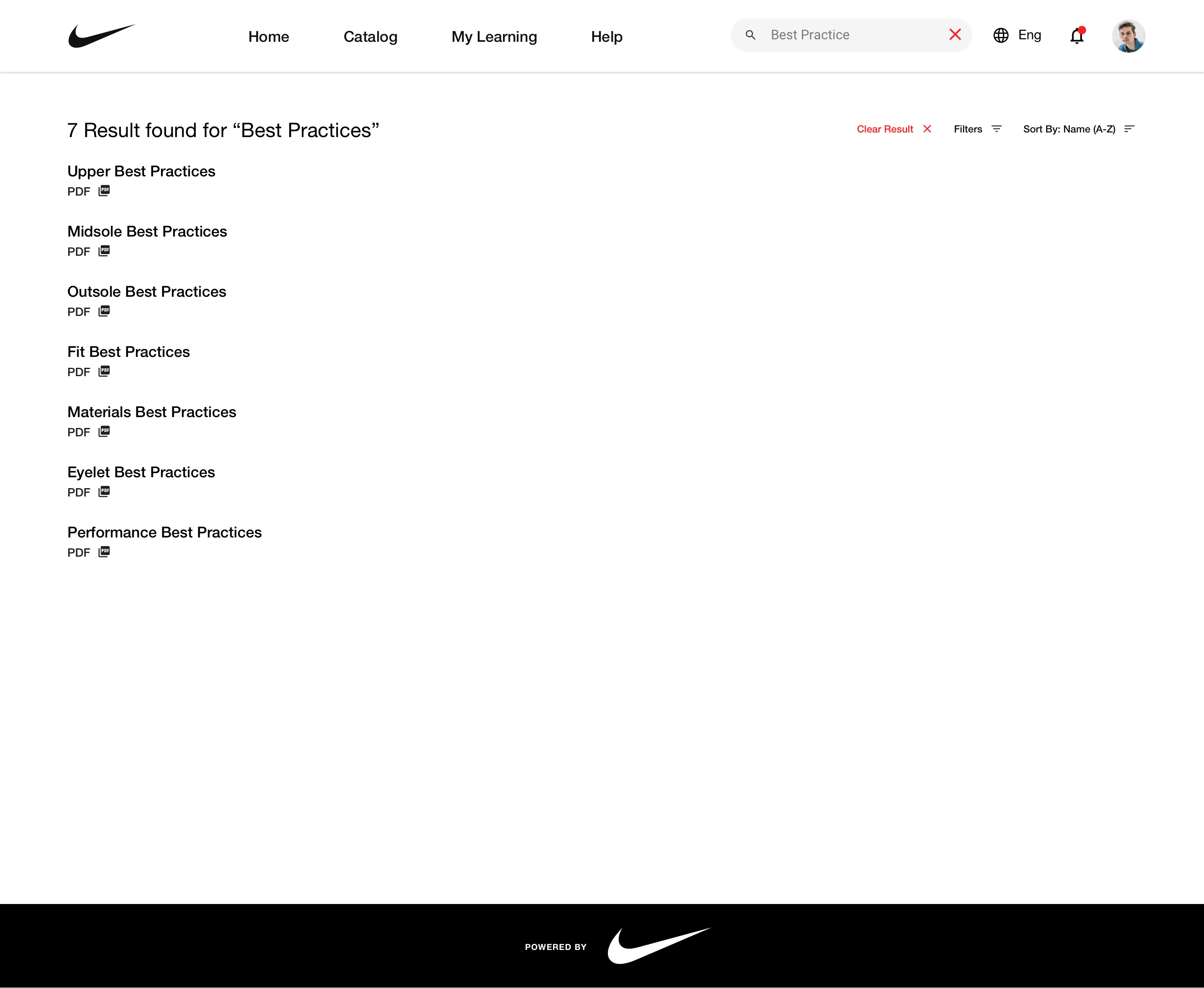Viewport: 1204px width, 988px height.
Task: Open the user profile avatar
Action: pos(1128,36)
